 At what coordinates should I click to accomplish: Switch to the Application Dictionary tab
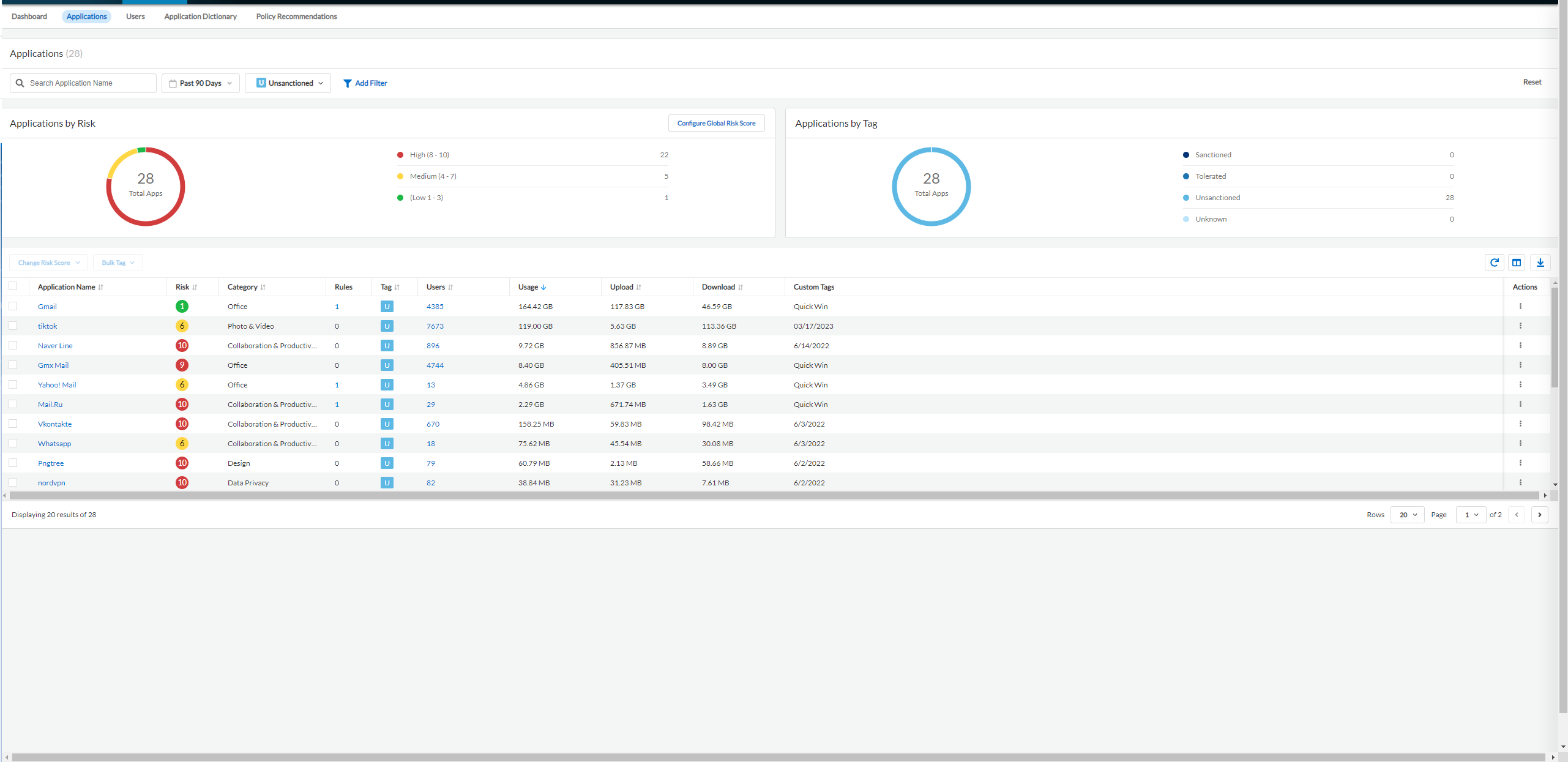tap(200, 17)
